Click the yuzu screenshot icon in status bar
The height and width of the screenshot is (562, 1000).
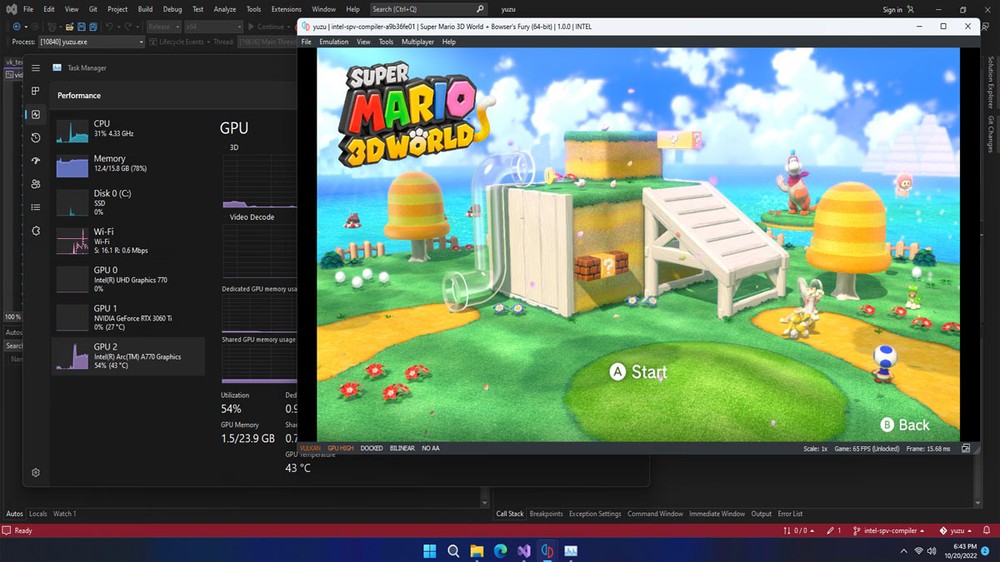967,448
